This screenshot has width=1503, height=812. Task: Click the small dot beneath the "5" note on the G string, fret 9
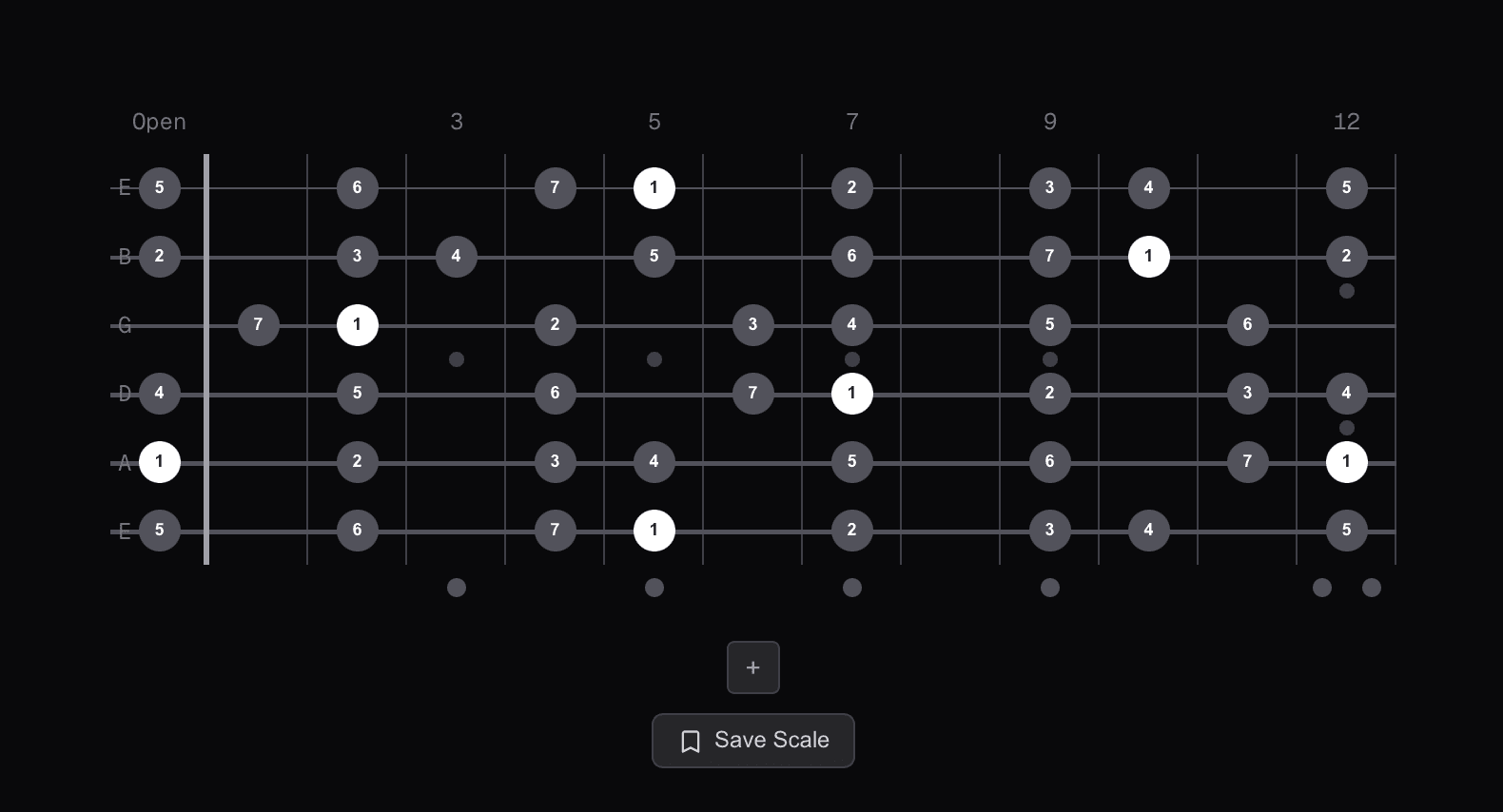point(1049,359)
